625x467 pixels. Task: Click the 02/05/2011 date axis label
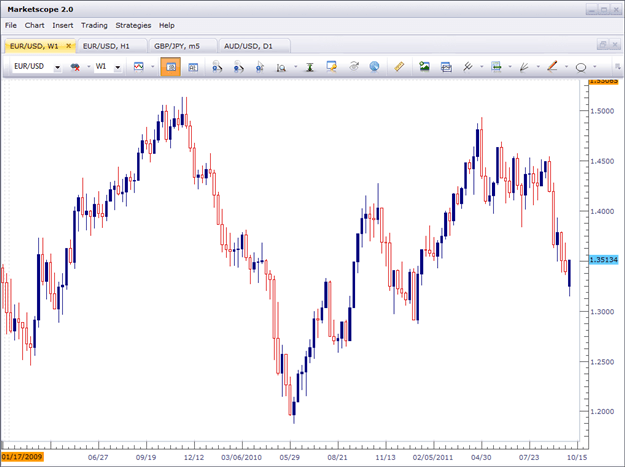tap(433, 457)
